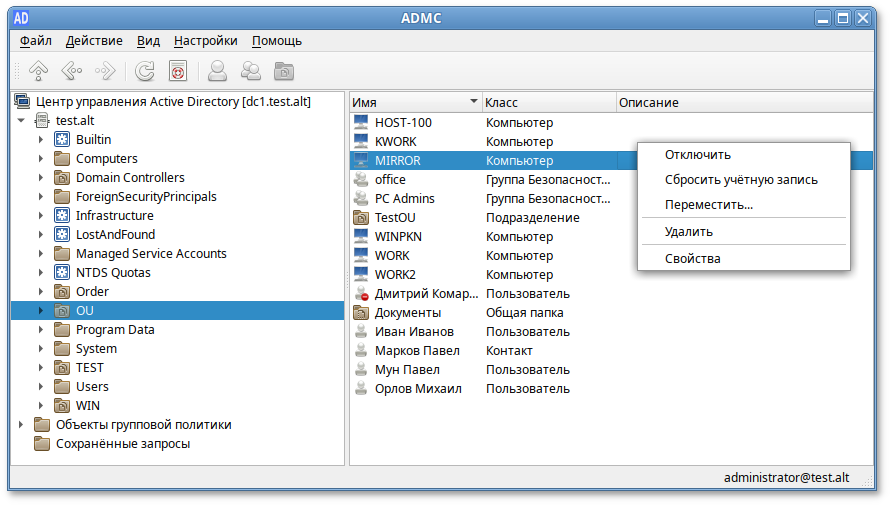
Task: Choose Удалить in the context menu
Action: pyautogui.click(x=688, y=232)
